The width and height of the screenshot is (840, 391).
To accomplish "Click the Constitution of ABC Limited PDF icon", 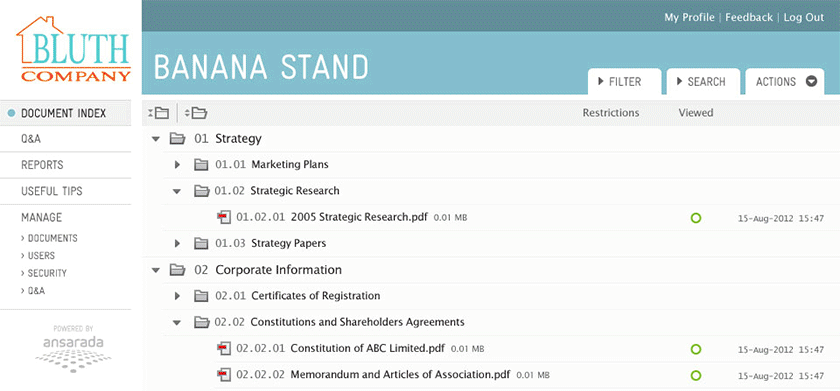I will pyautogui.click(x=223, y=348).
